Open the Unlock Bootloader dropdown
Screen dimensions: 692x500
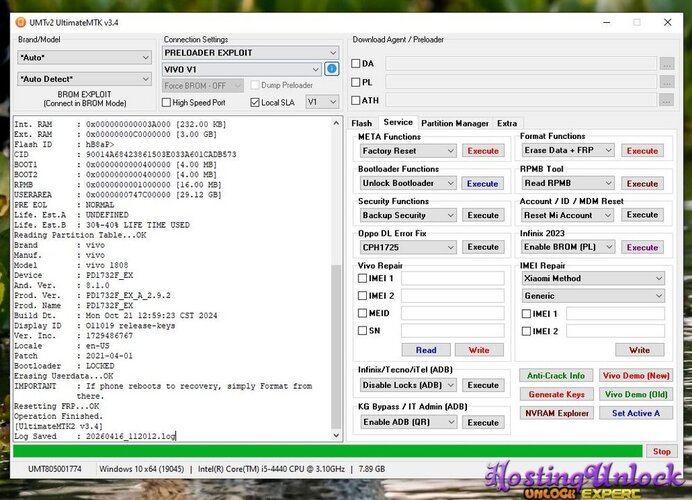point(408,183)
